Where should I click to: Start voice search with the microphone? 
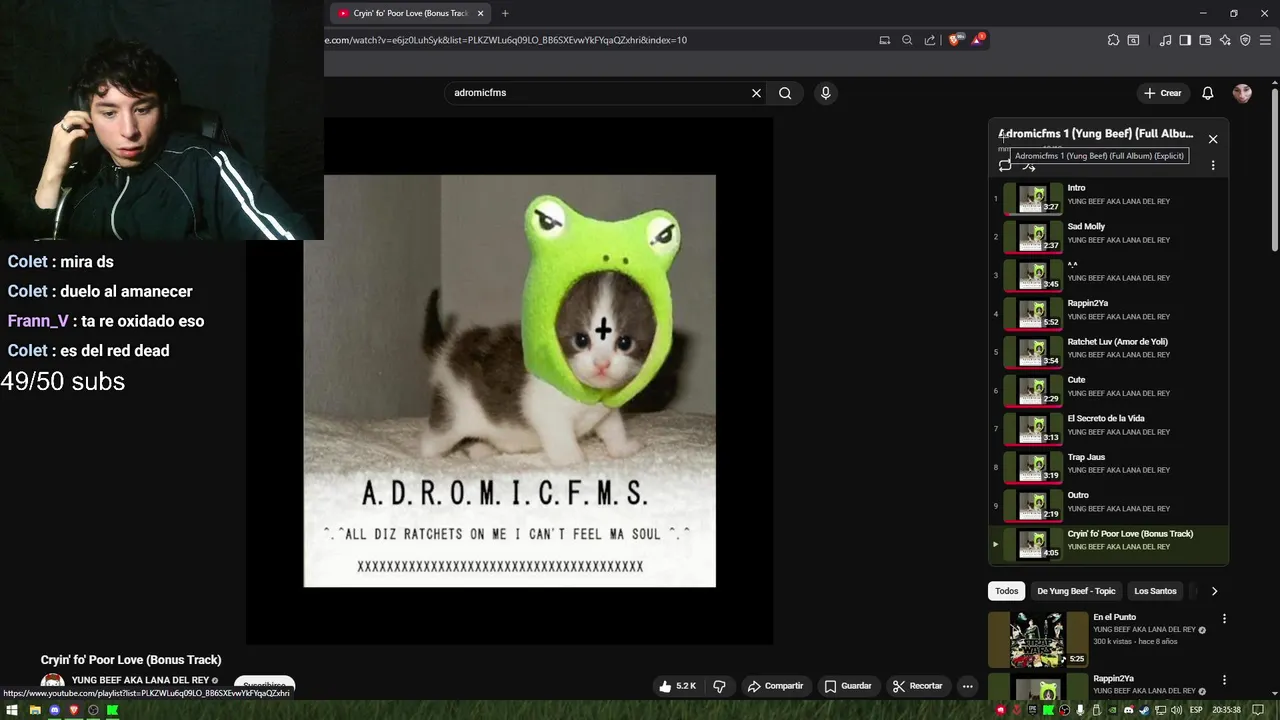click(825, 93)
